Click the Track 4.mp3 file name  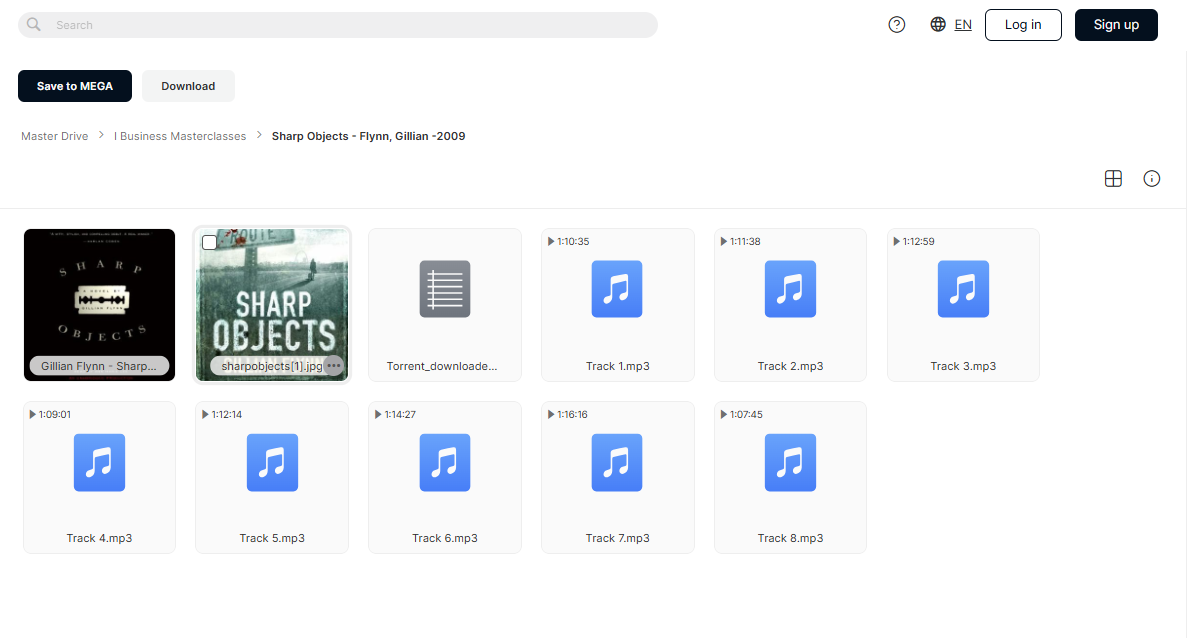tap(99, 538)
